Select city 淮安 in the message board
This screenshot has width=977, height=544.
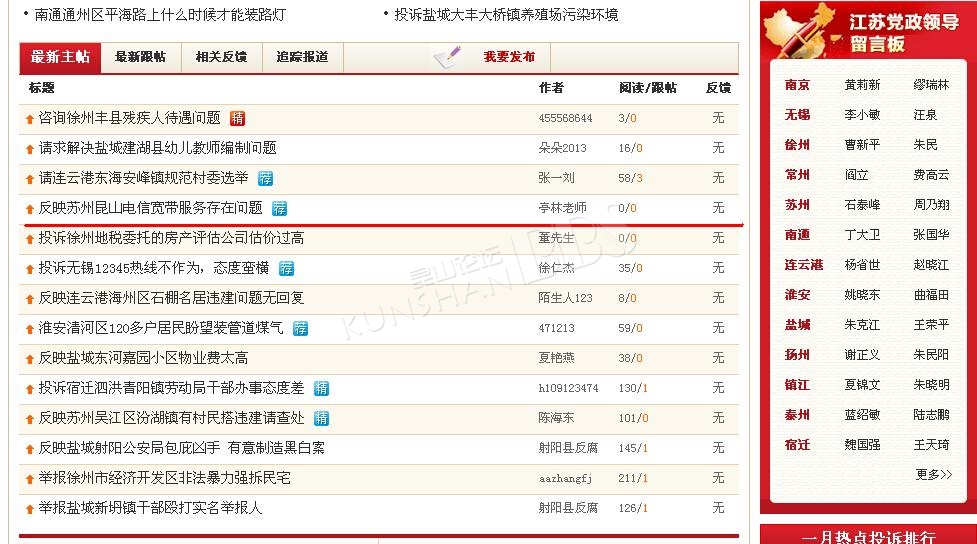tap(797, 294)
